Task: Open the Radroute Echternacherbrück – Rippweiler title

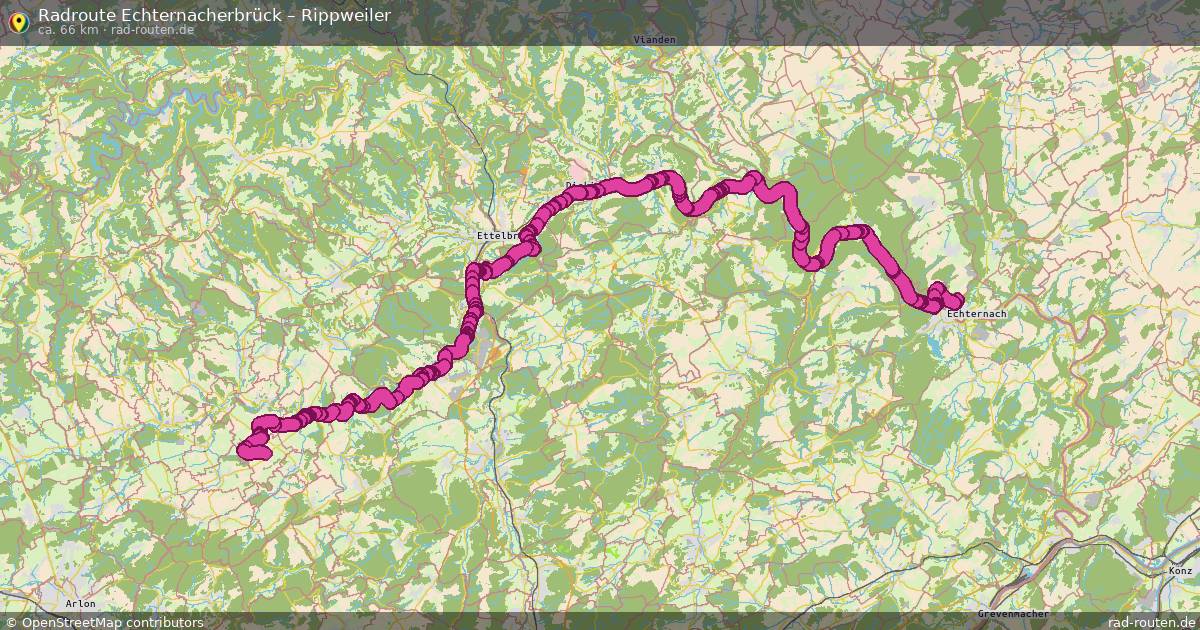Action: pos(214,15)
